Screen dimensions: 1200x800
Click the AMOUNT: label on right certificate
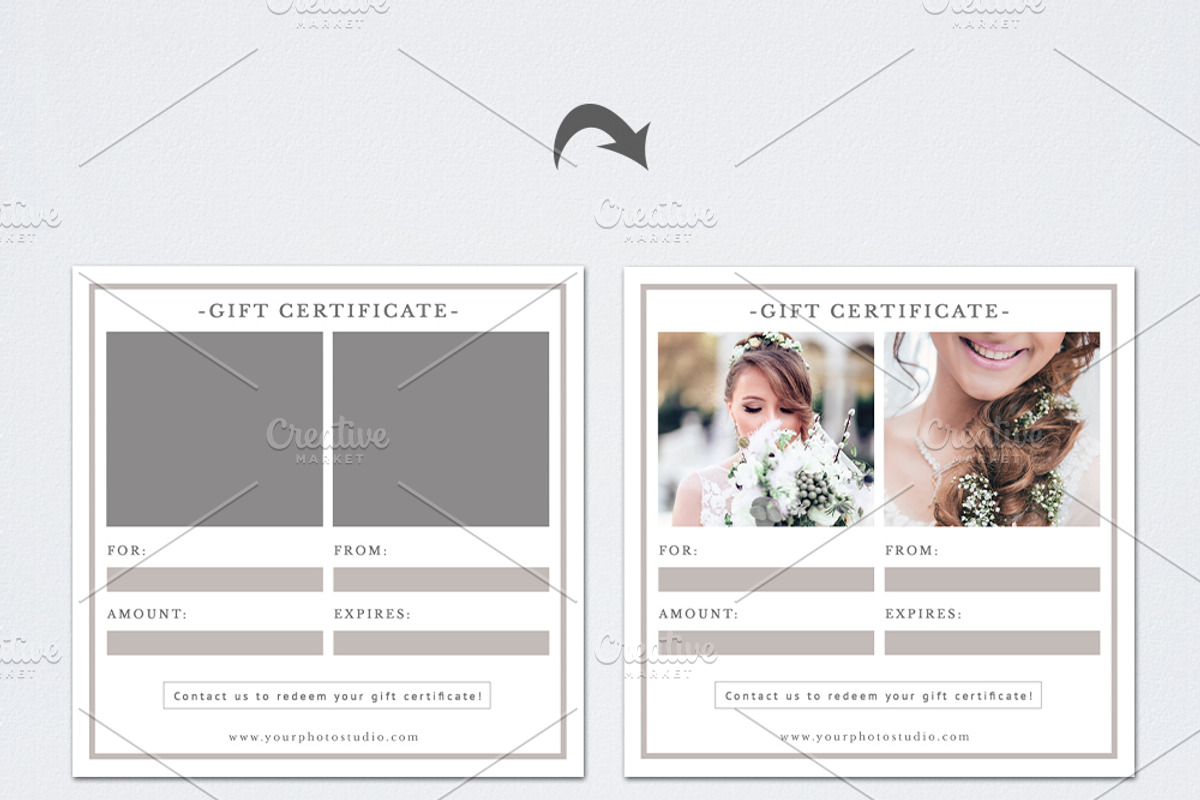[698, 614]
